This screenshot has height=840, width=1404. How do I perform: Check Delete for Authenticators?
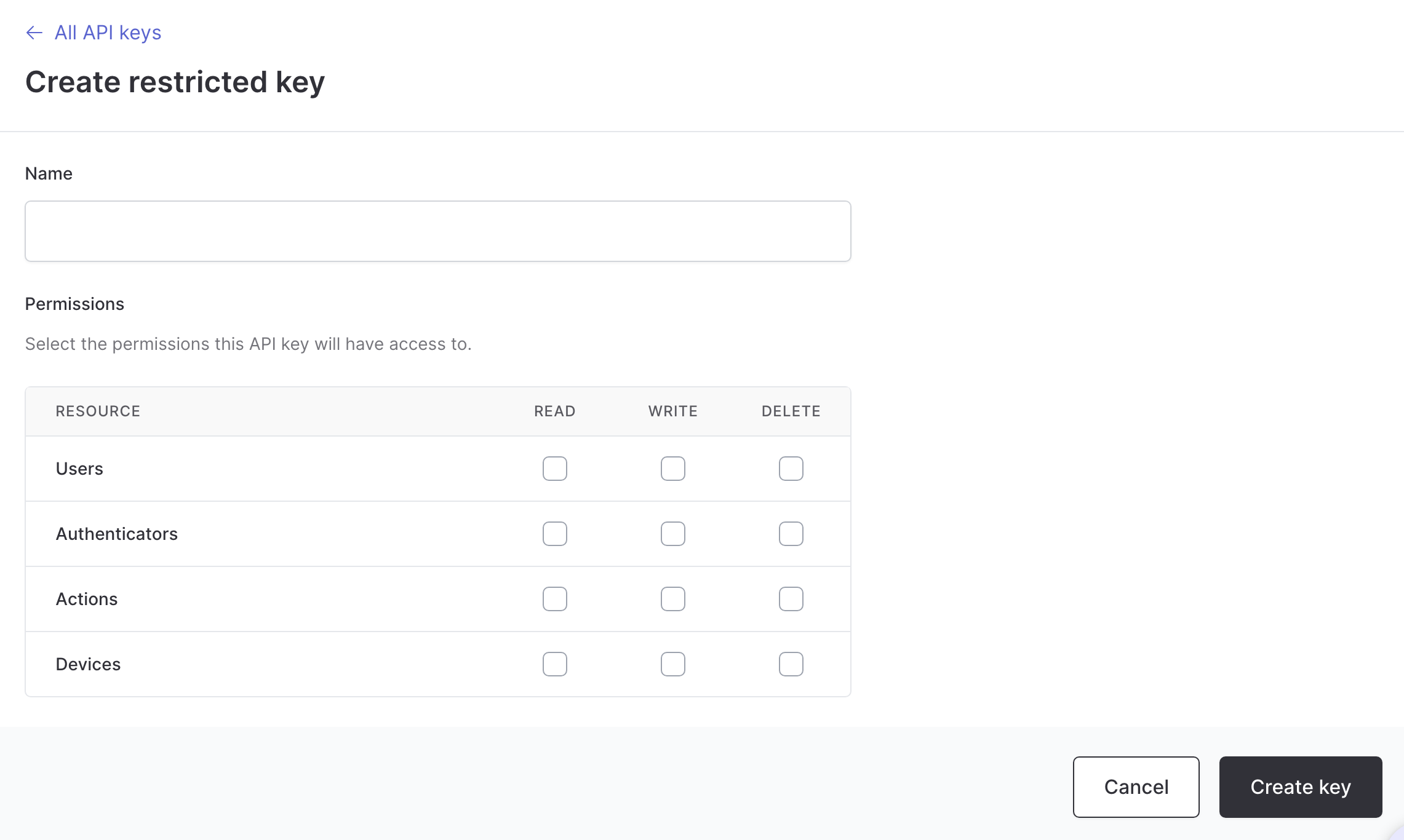point(791,534)
